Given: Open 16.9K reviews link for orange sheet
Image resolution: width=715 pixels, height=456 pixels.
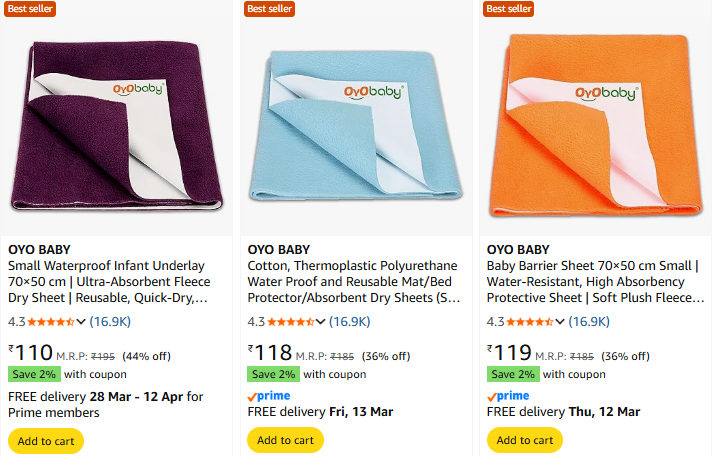Looking at the screenshot, I should 589,322.
